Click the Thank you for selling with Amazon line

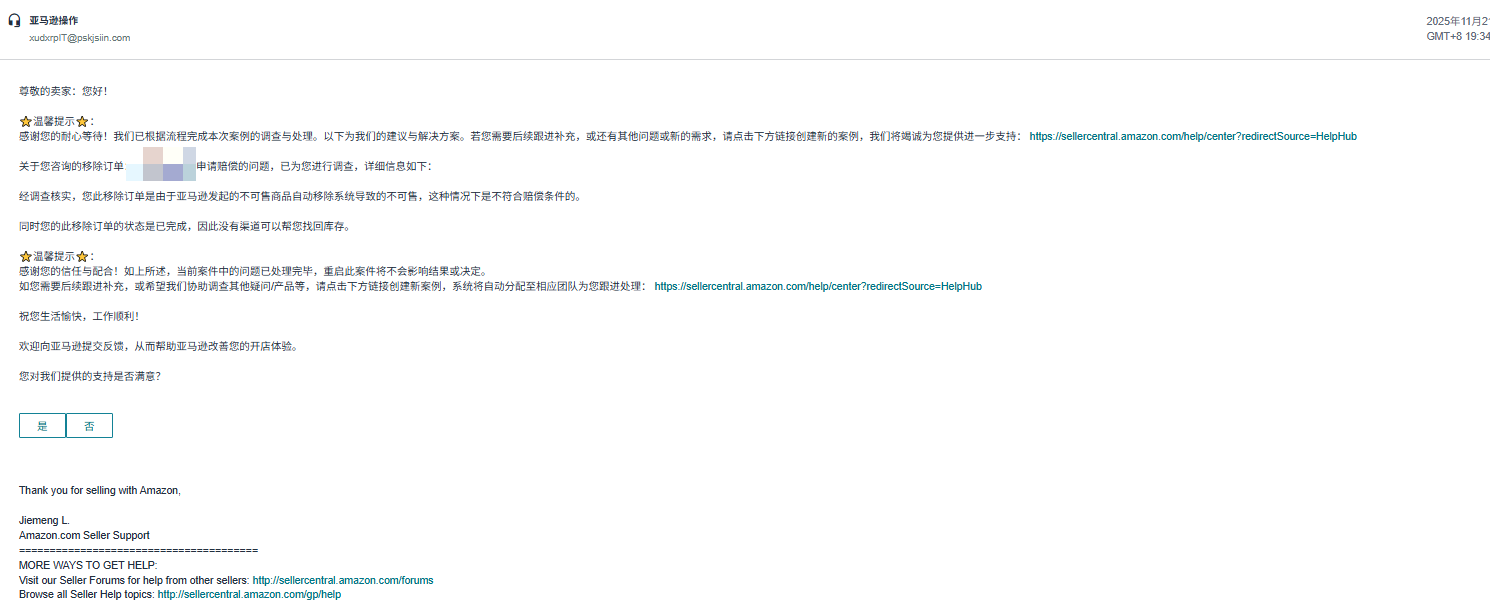tap(99, 490)
